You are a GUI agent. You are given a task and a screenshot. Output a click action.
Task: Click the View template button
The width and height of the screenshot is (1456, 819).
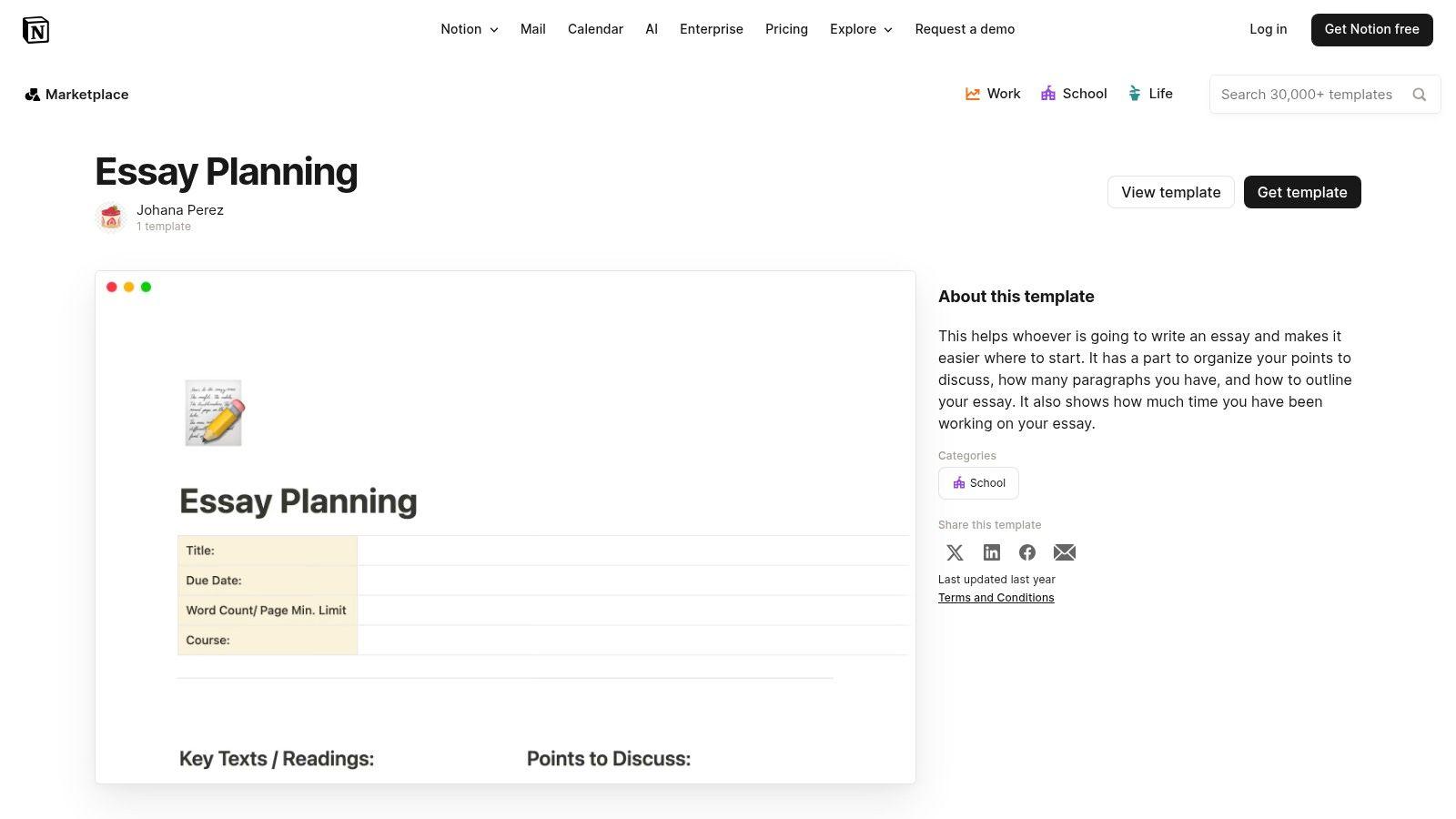(1170, 192)
